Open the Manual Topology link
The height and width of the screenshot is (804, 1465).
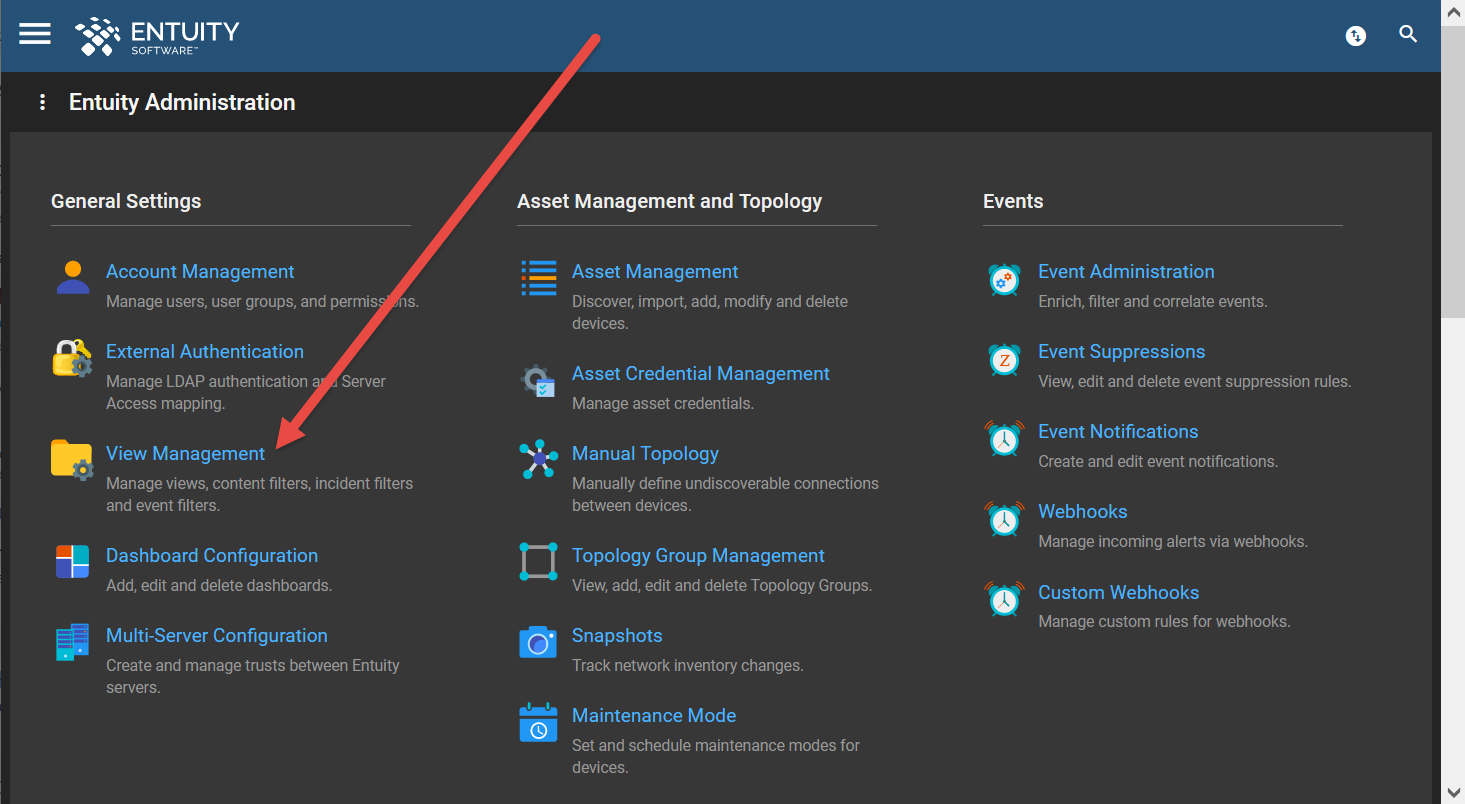645,454
